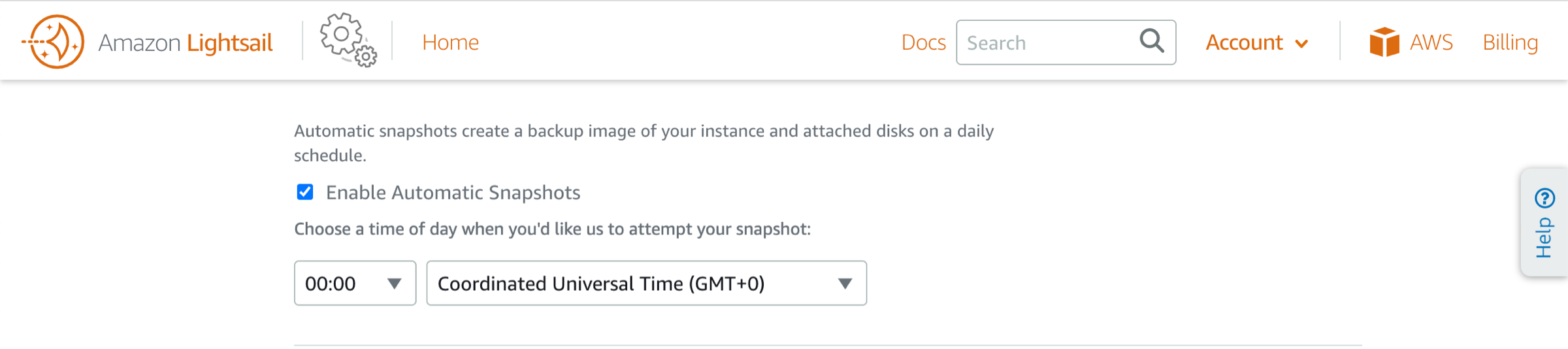Click the Account chevron arrow

[1301, 44]
